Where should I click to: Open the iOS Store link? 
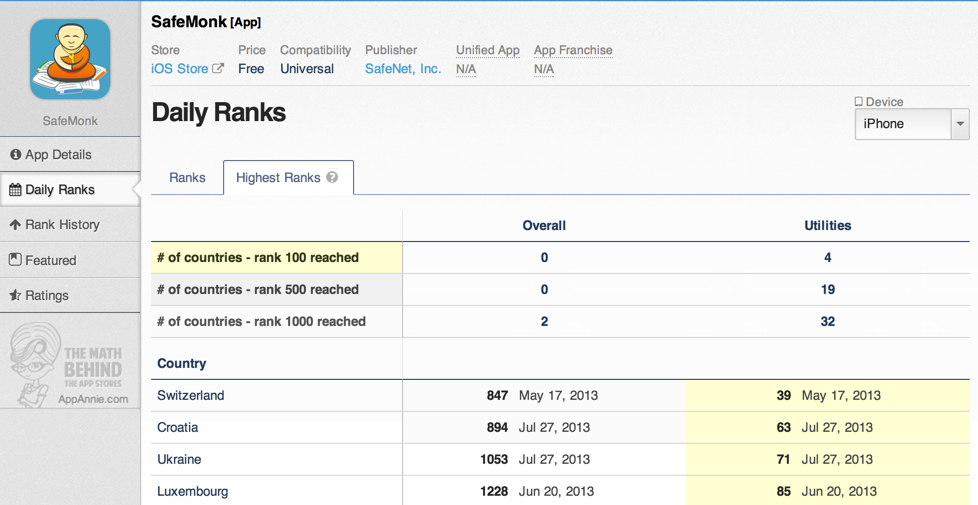(x=179, y=69)
